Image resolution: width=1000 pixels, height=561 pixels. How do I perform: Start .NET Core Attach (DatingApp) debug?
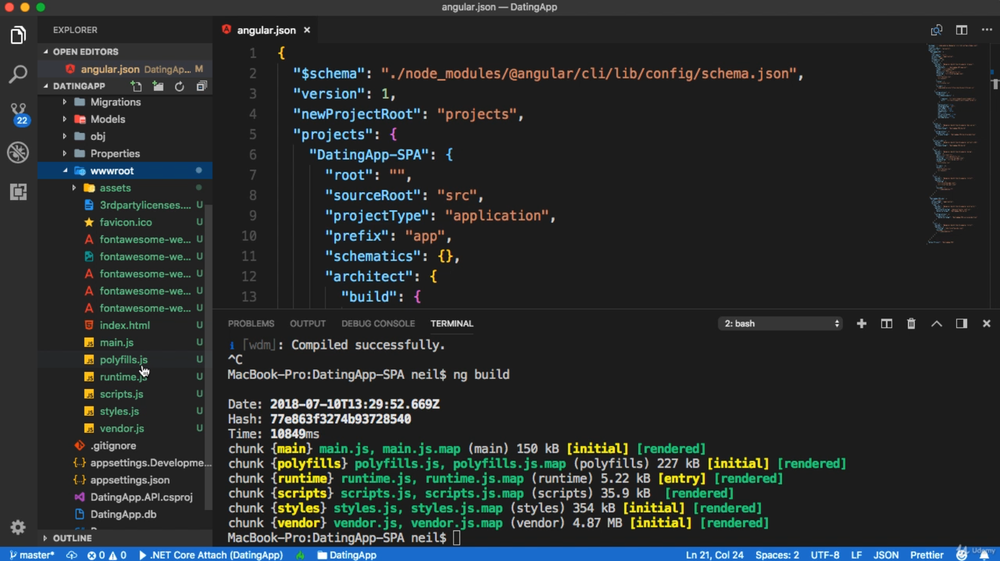pyautogui.click(x=210, y=555)
